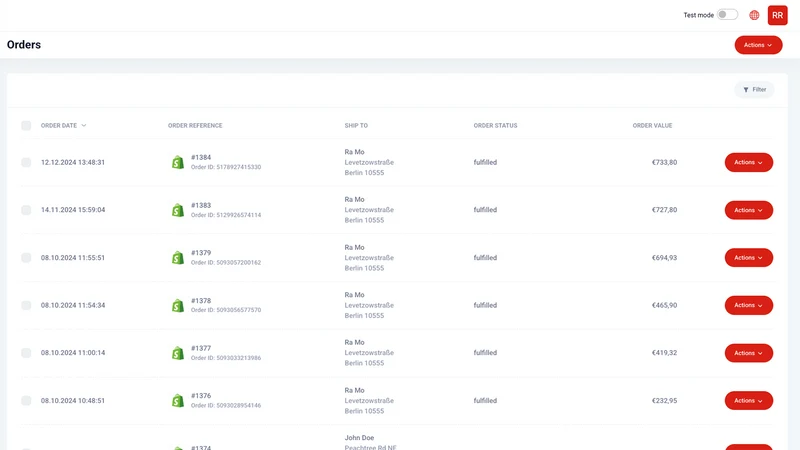
Task: Click the Shopify icon for order #1378
Action: pyautogui.click(x=178, y=305)
